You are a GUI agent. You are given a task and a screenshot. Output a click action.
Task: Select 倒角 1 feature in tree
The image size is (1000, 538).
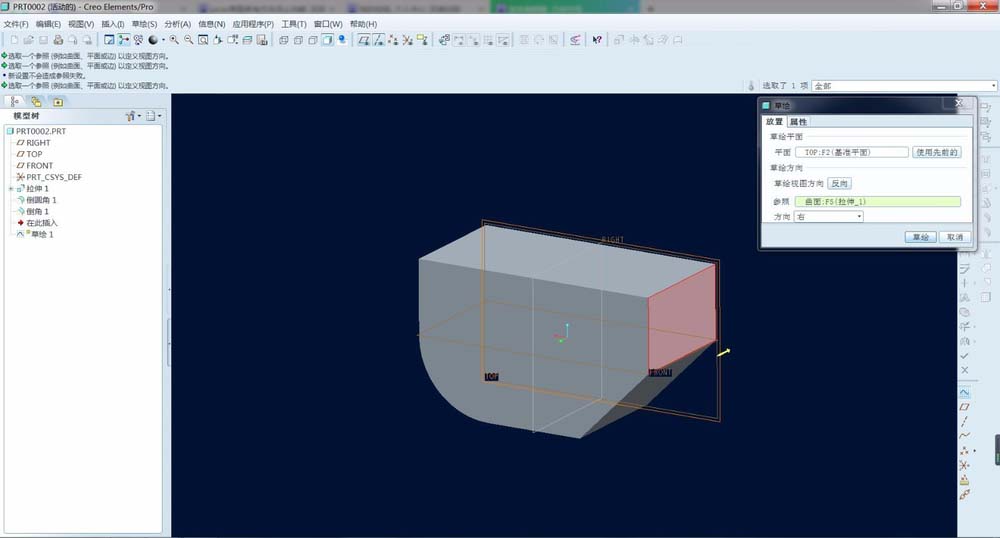37,211
